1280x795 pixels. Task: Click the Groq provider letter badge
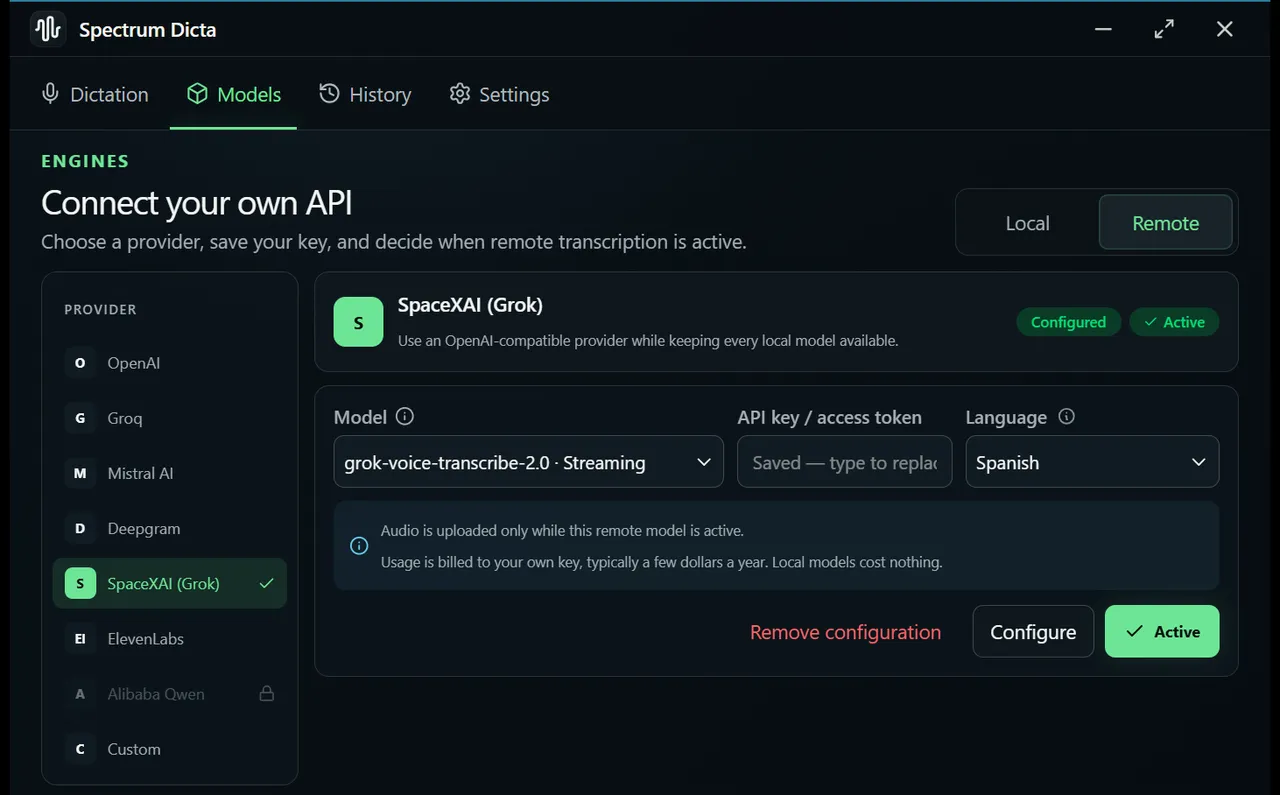tap(80, 418)
